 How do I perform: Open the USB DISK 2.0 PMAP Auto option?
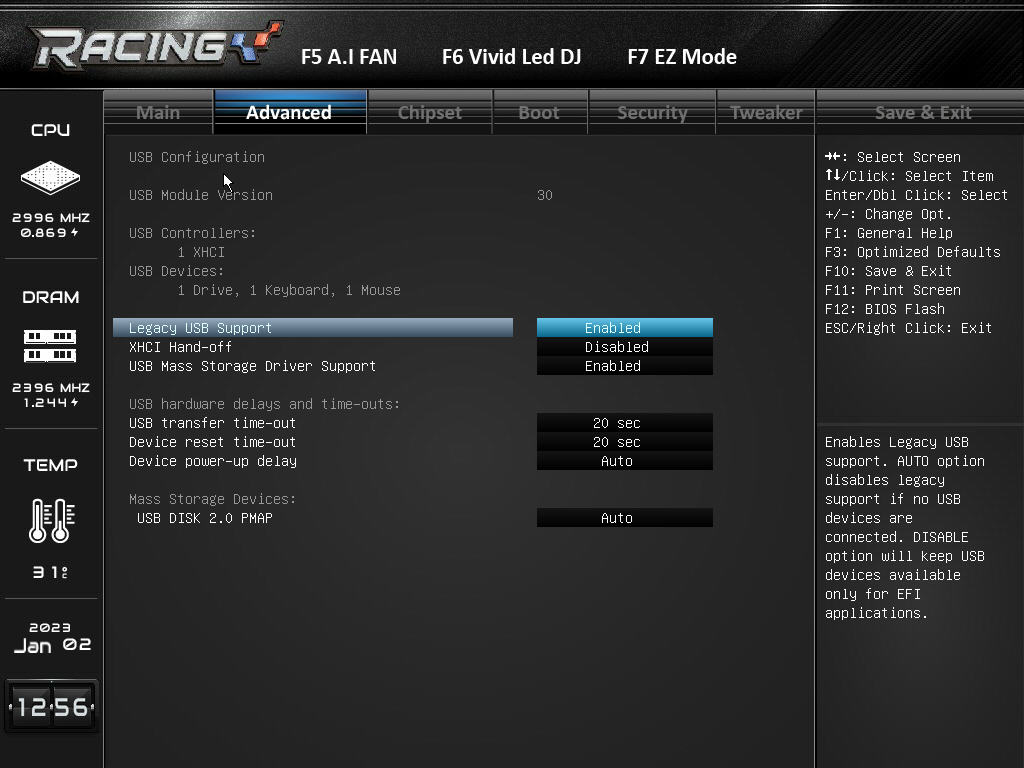click(624, 518)
